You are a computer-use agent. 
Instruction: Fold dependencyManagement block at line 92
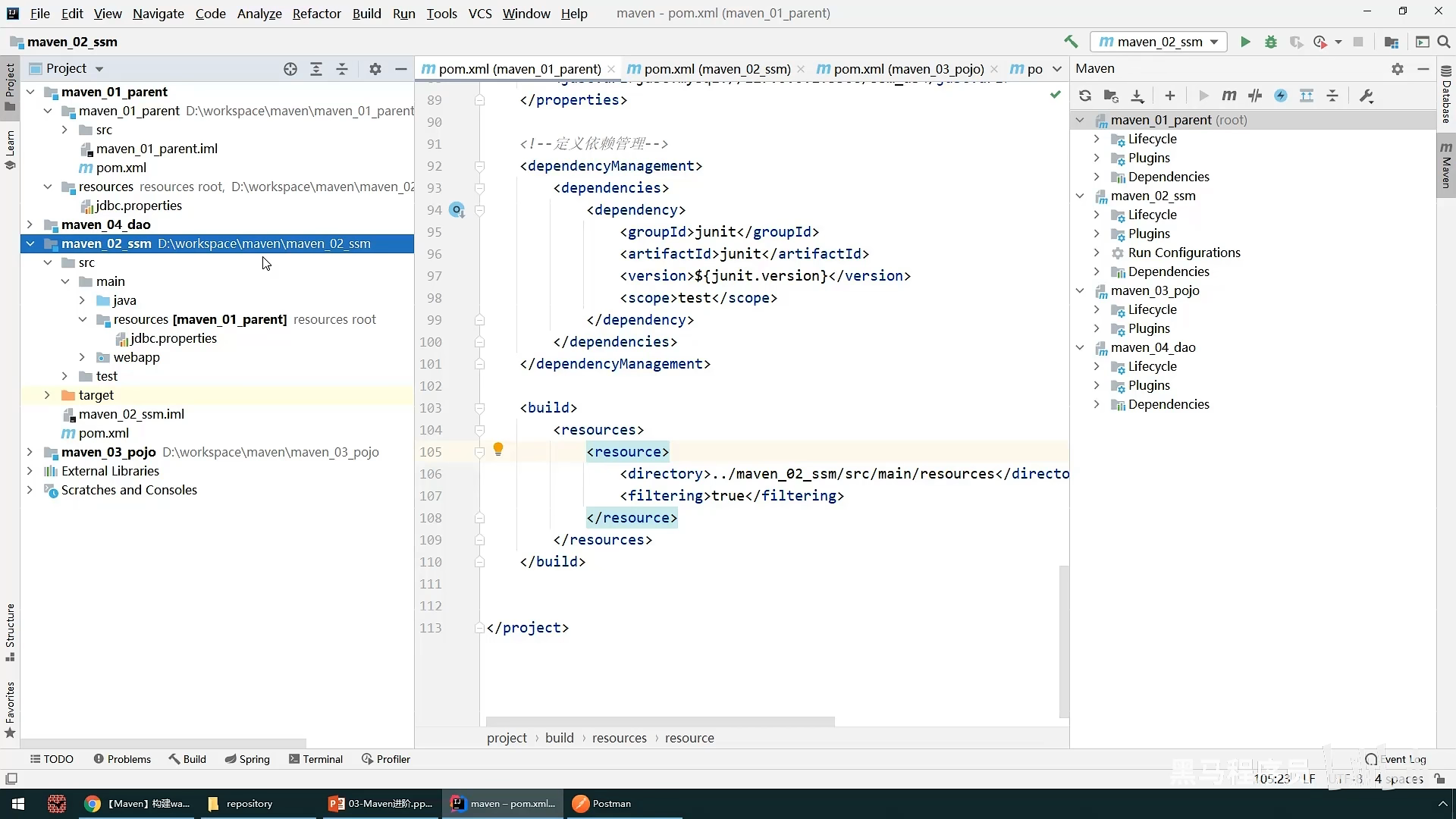pyautogui.click(x=479, y=166)
